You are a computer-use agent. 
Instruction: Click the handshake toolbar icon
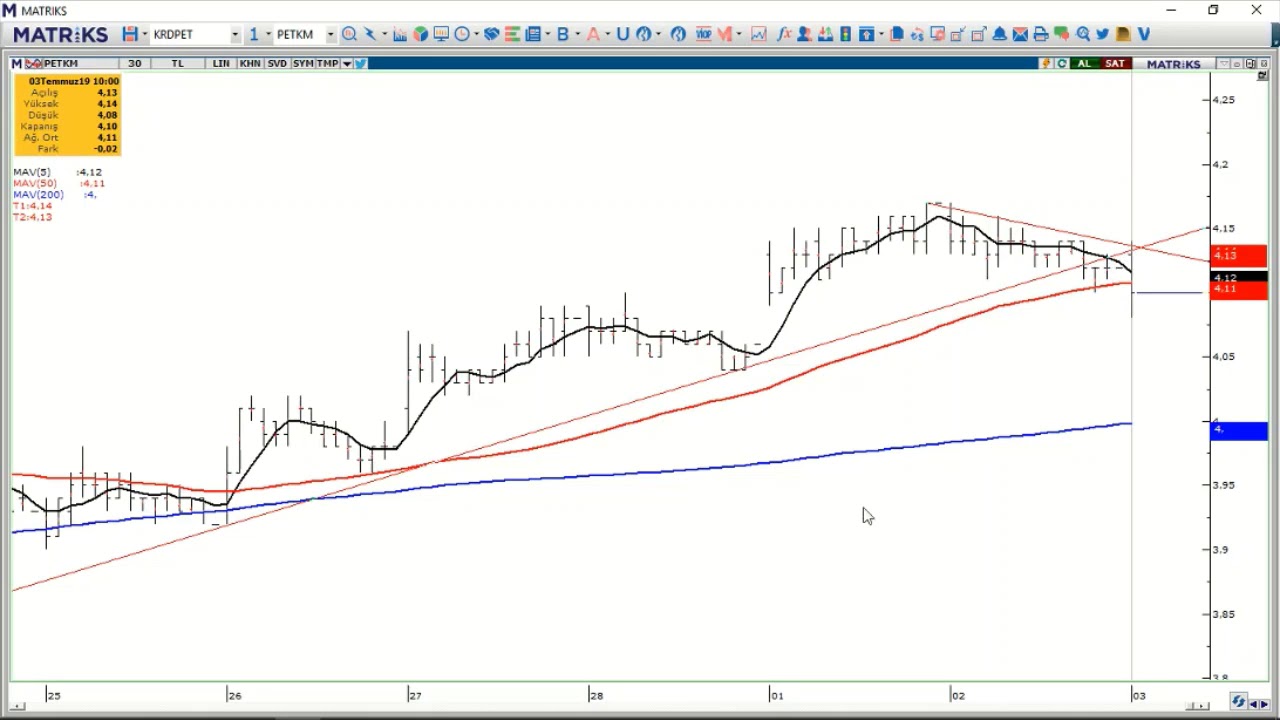point(492,34)
